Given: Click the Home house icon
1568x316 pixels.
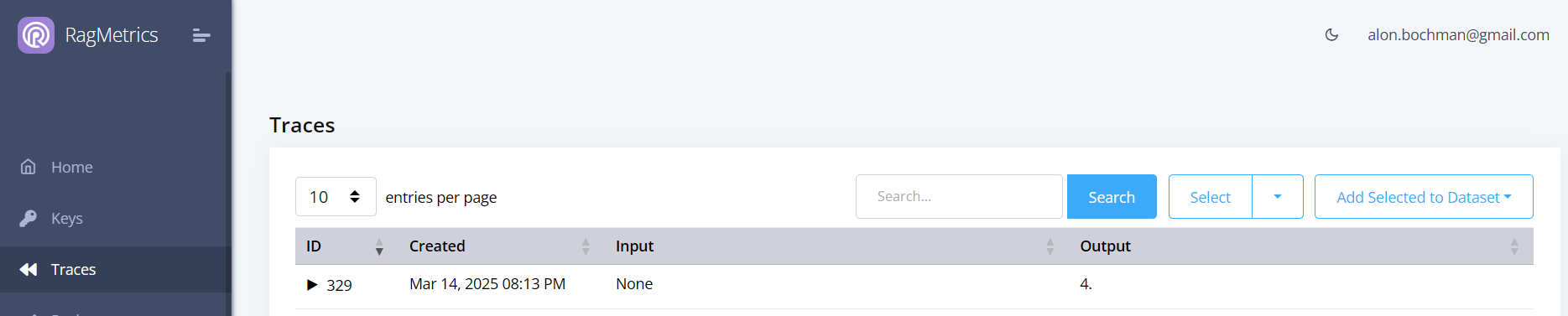Looking at the screenshot, I should 29,167.
